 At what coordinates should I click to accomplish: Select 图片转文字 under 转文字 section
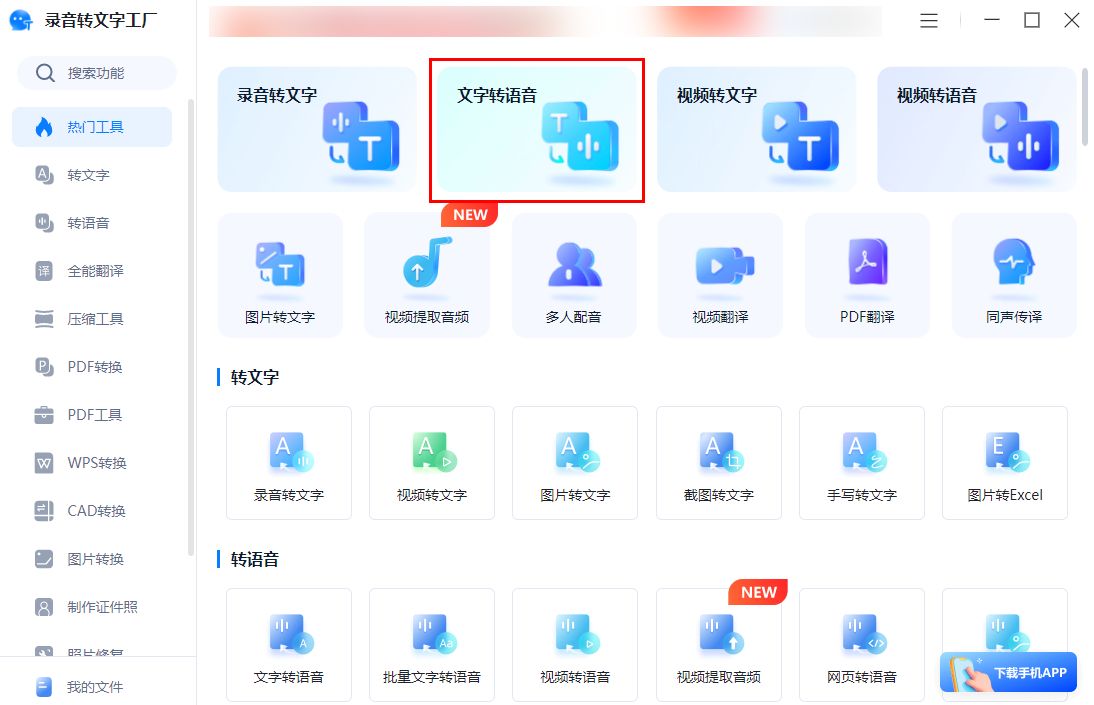575,463
